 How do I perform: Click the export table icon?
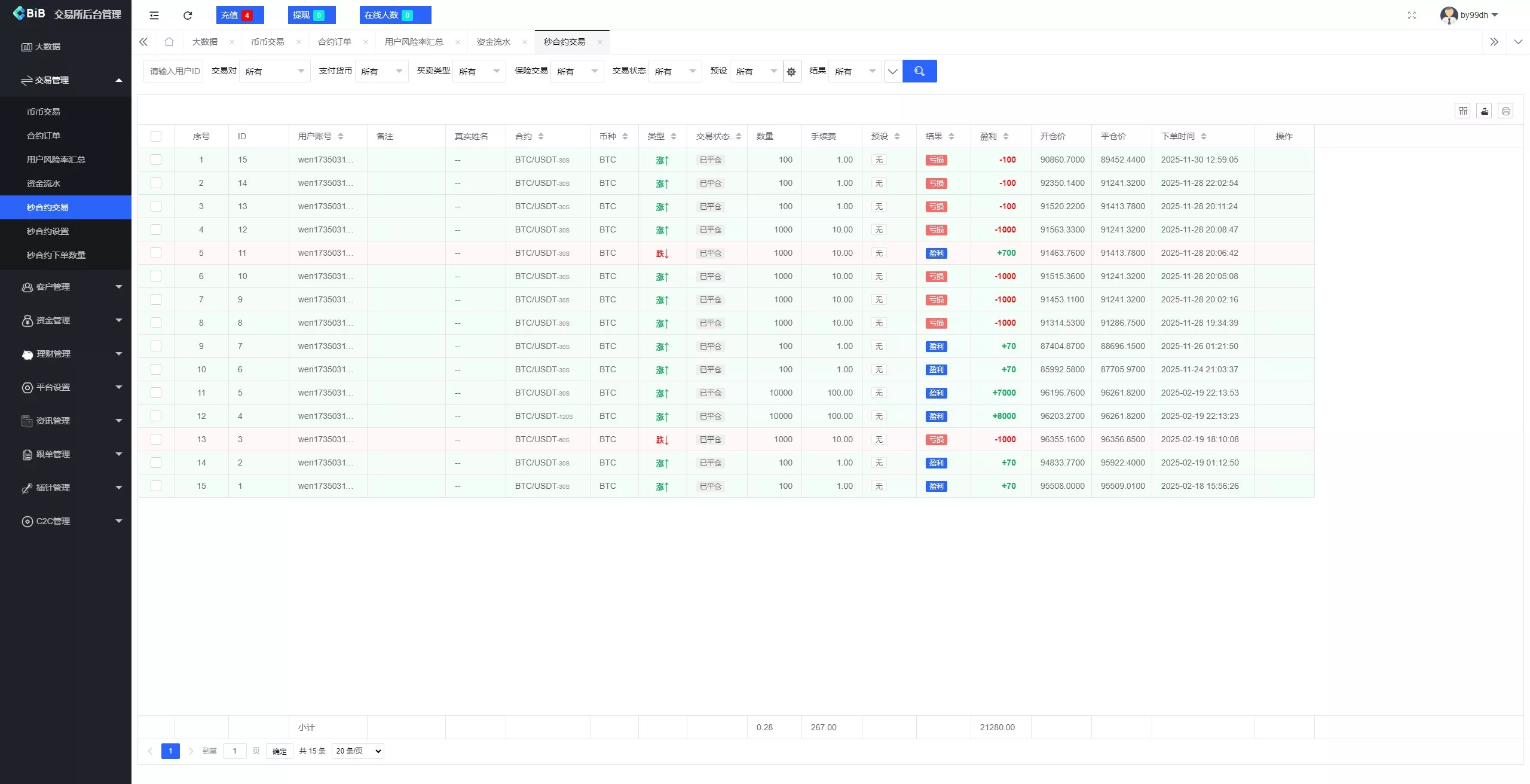point(1484,111)
